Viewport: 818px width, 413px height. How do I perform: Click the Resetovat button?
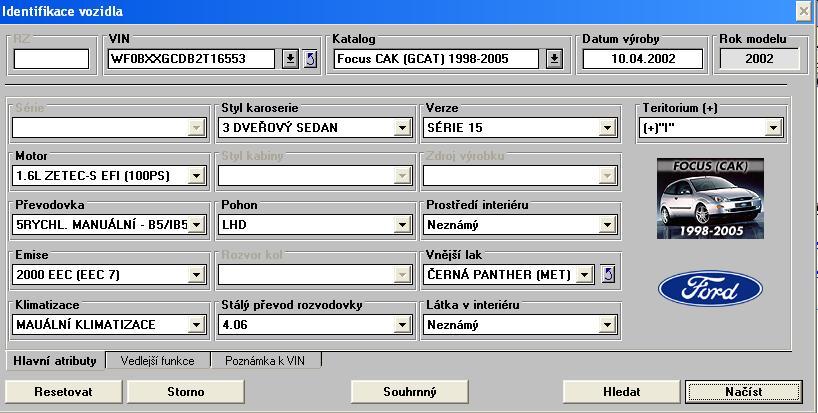click(63, 392)
